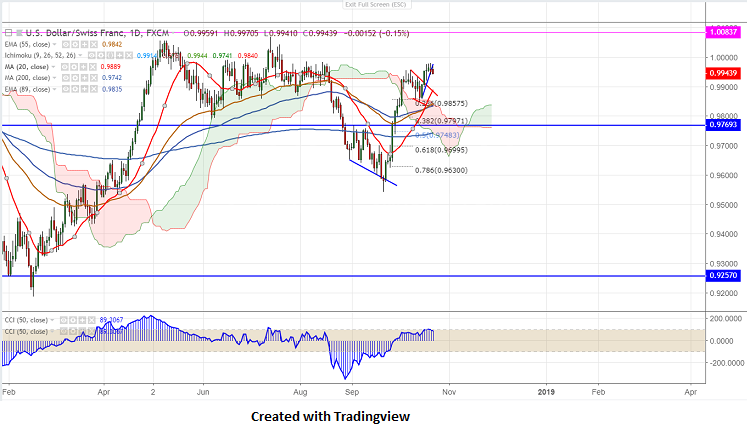747x429 pixels.
Task: Click the magenta 1.00837 price label
Action: tap(723, 32)
